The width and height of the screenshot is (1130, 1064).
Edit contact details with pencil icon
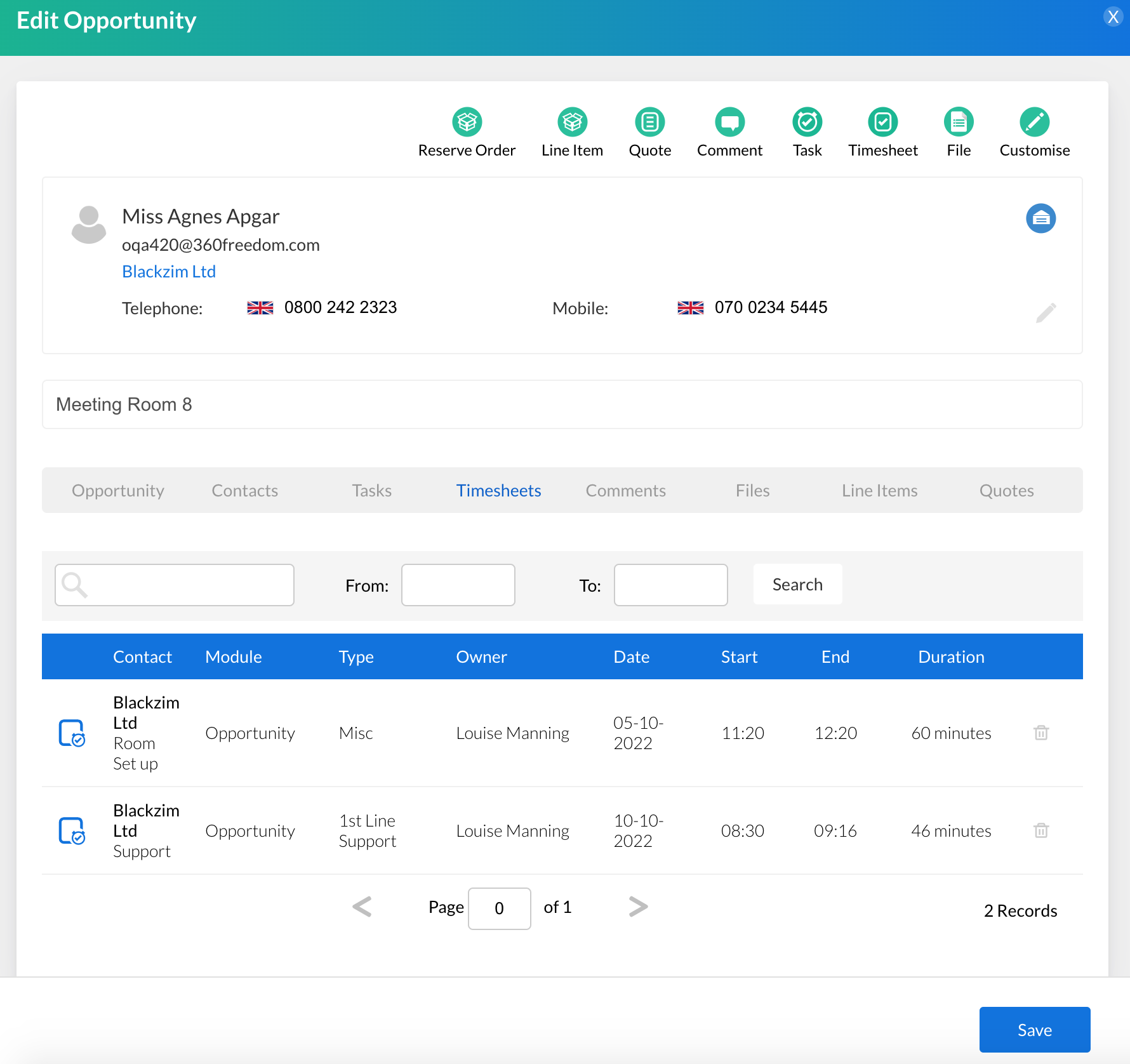pos(1046,312)
